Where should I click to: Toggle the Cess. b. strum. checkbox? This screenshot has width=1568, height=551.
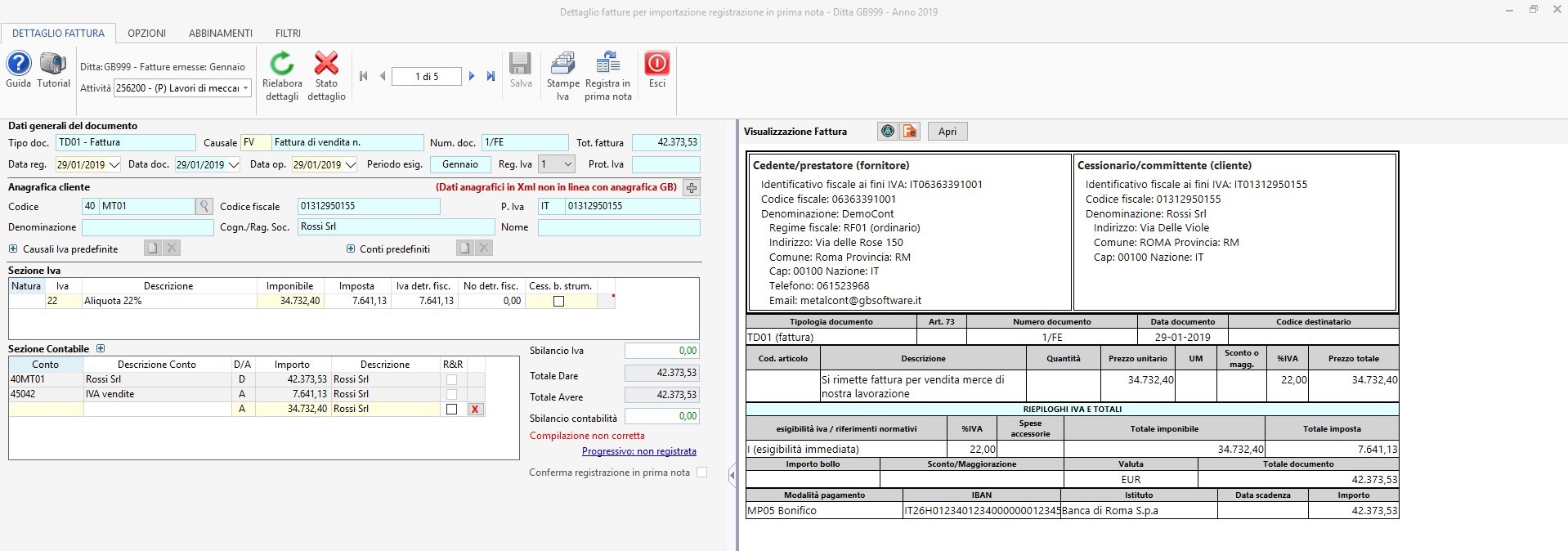point(559,301)
